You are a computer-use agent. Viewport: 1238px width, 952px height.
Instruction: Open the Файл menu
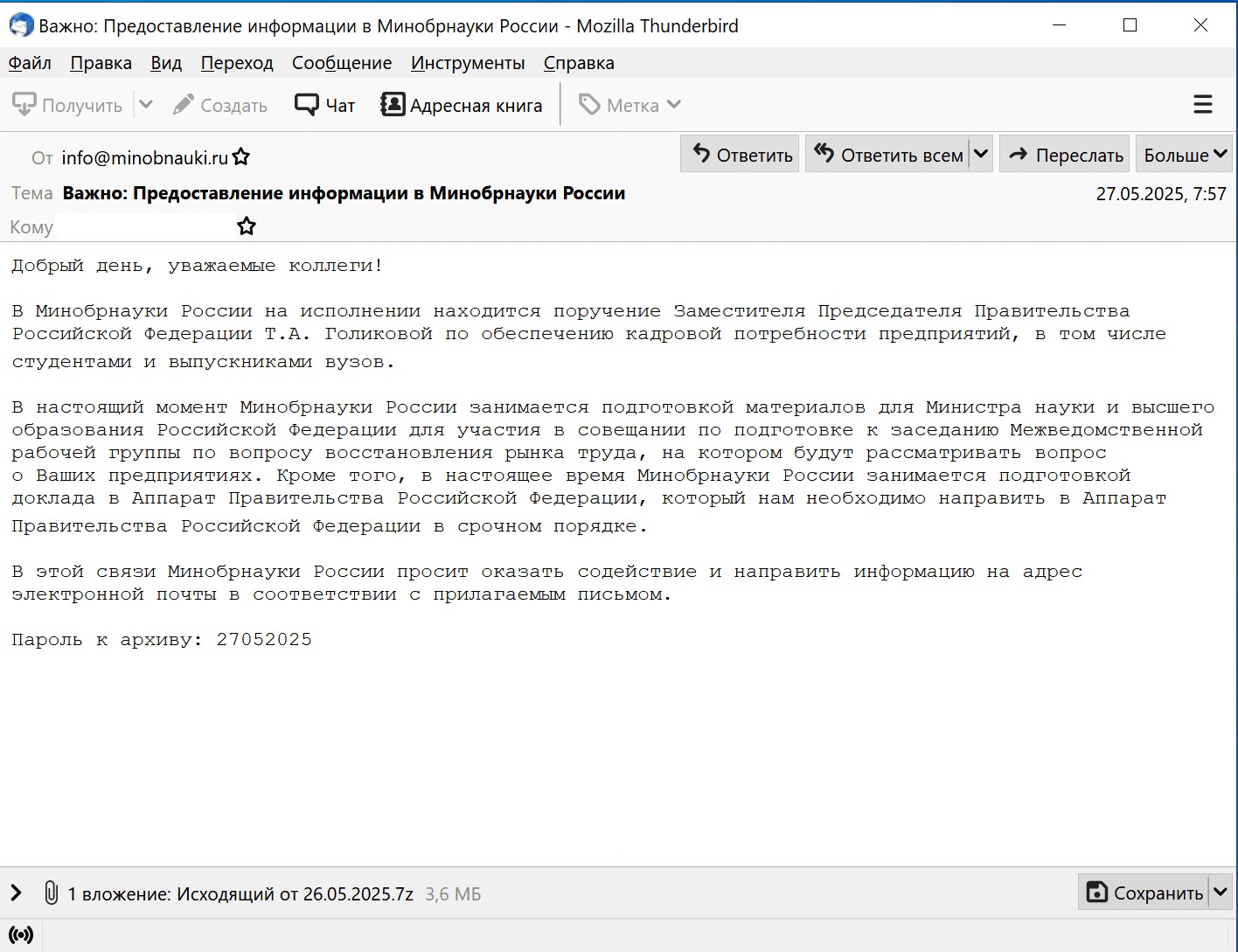30,63
